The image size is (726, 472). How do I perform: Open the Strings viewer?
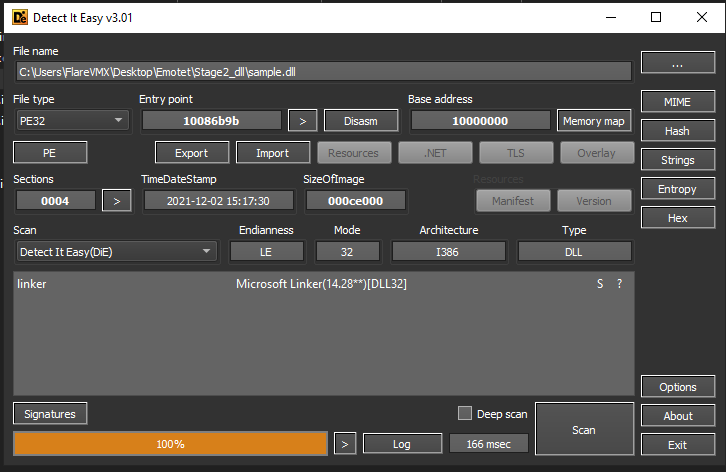click(678, 160)
